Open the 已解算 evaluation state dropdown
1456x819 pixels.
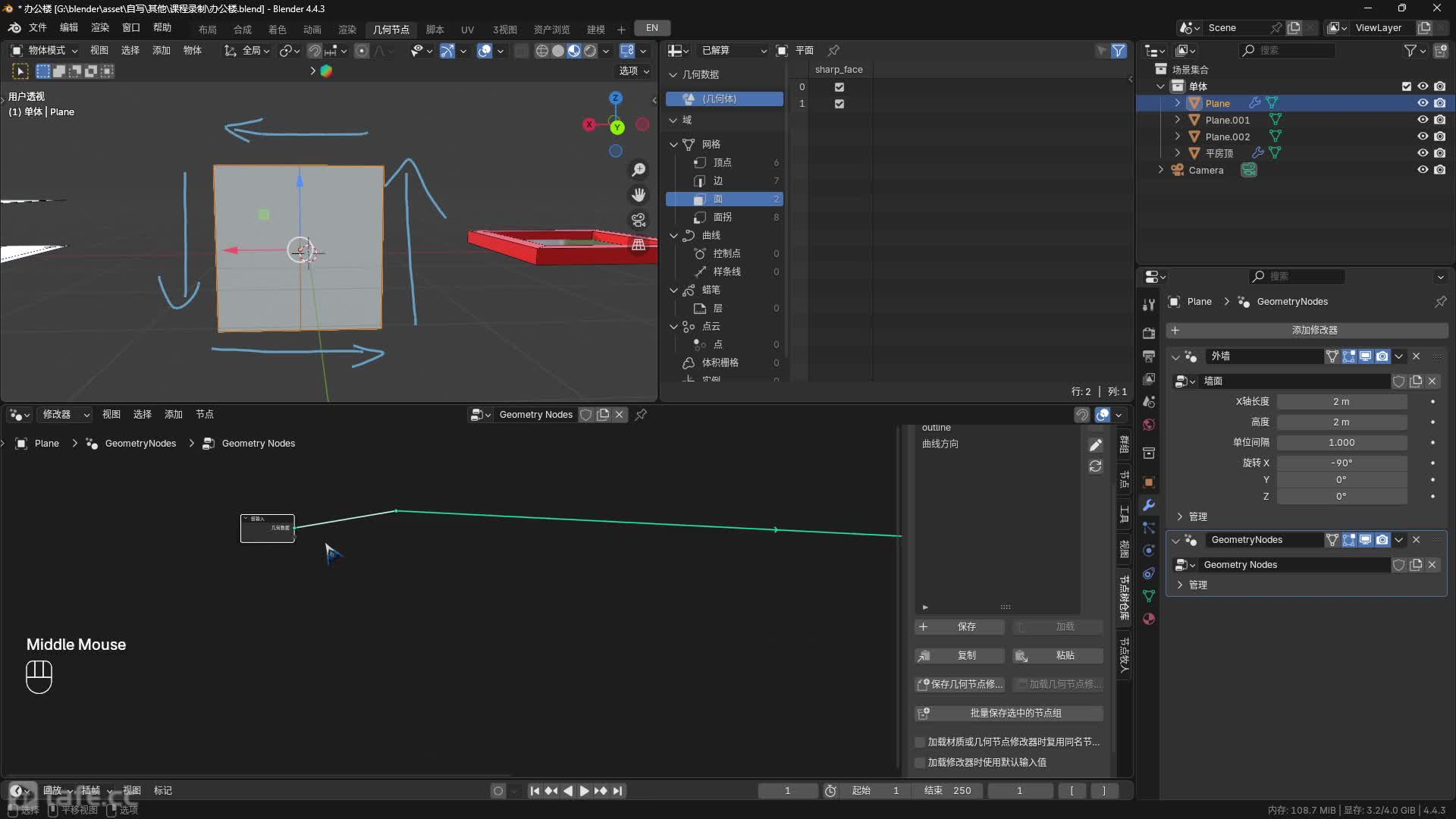734,51
